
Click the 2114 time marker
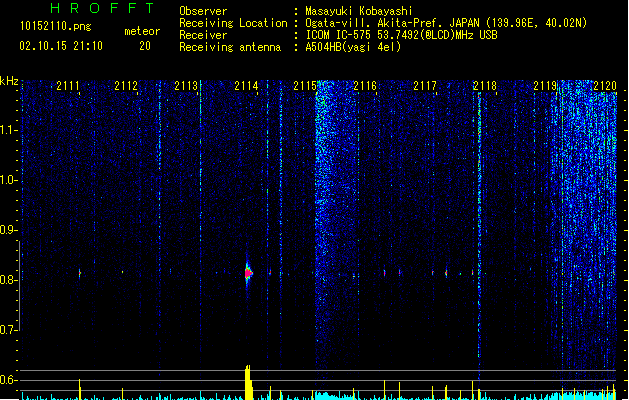pyautogui.click(x=246, y=85)
